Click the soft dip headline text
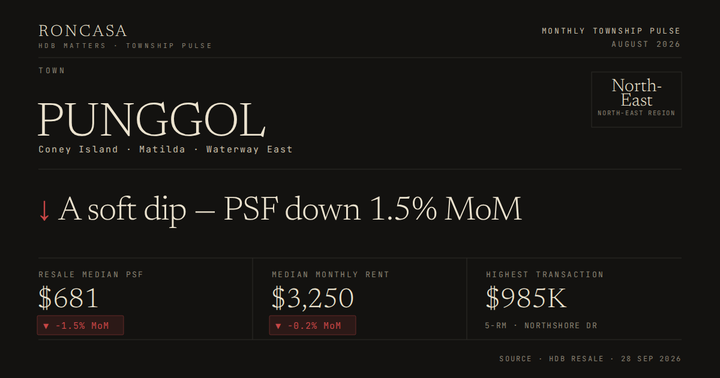 coord(290,209)
